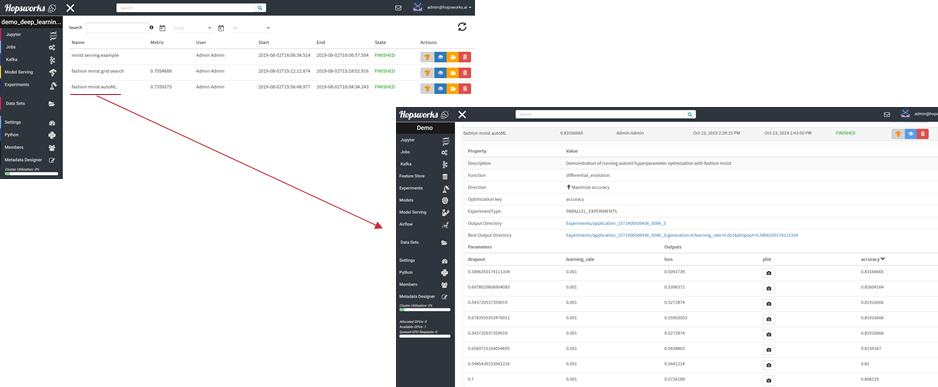
Task: Click the magnifier in demo_deep_learning top search
Action: click(260, 8)
